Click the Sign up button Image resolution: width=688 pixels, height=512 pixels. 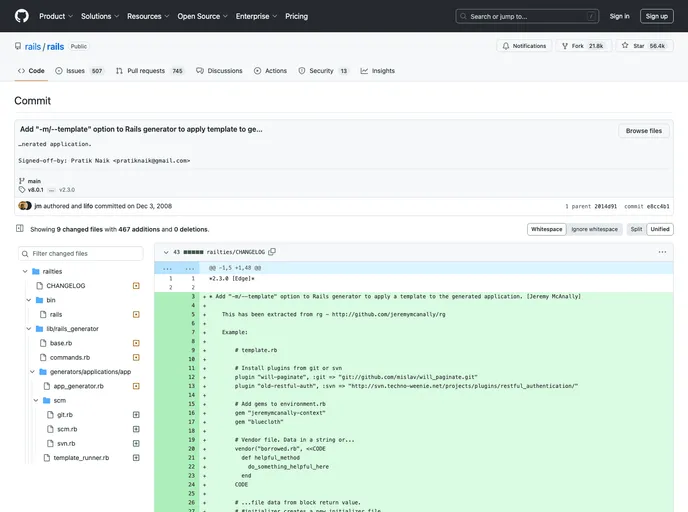coord(656,16)
